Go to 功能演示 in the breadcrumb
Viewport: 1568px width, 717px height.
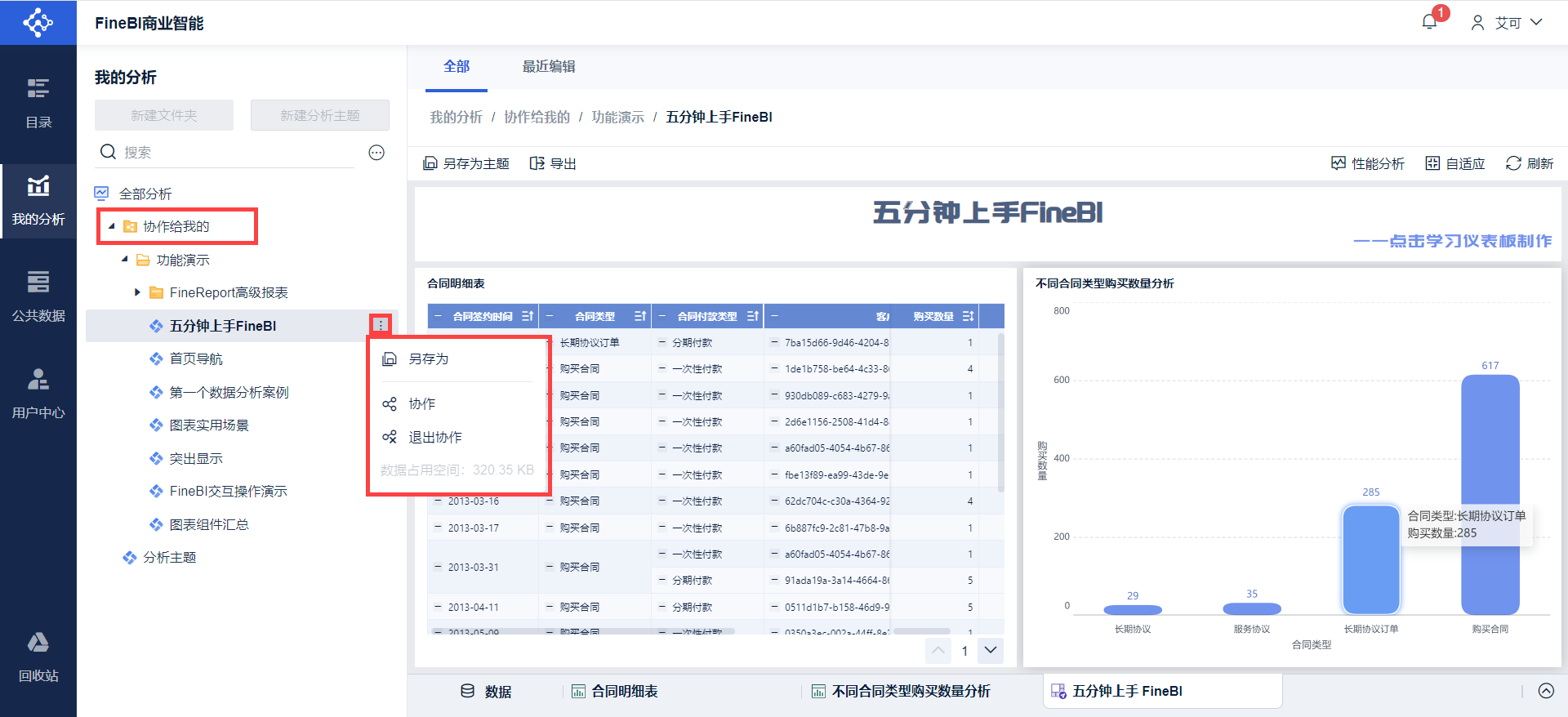pyautogui.click(x=617, y=117)
